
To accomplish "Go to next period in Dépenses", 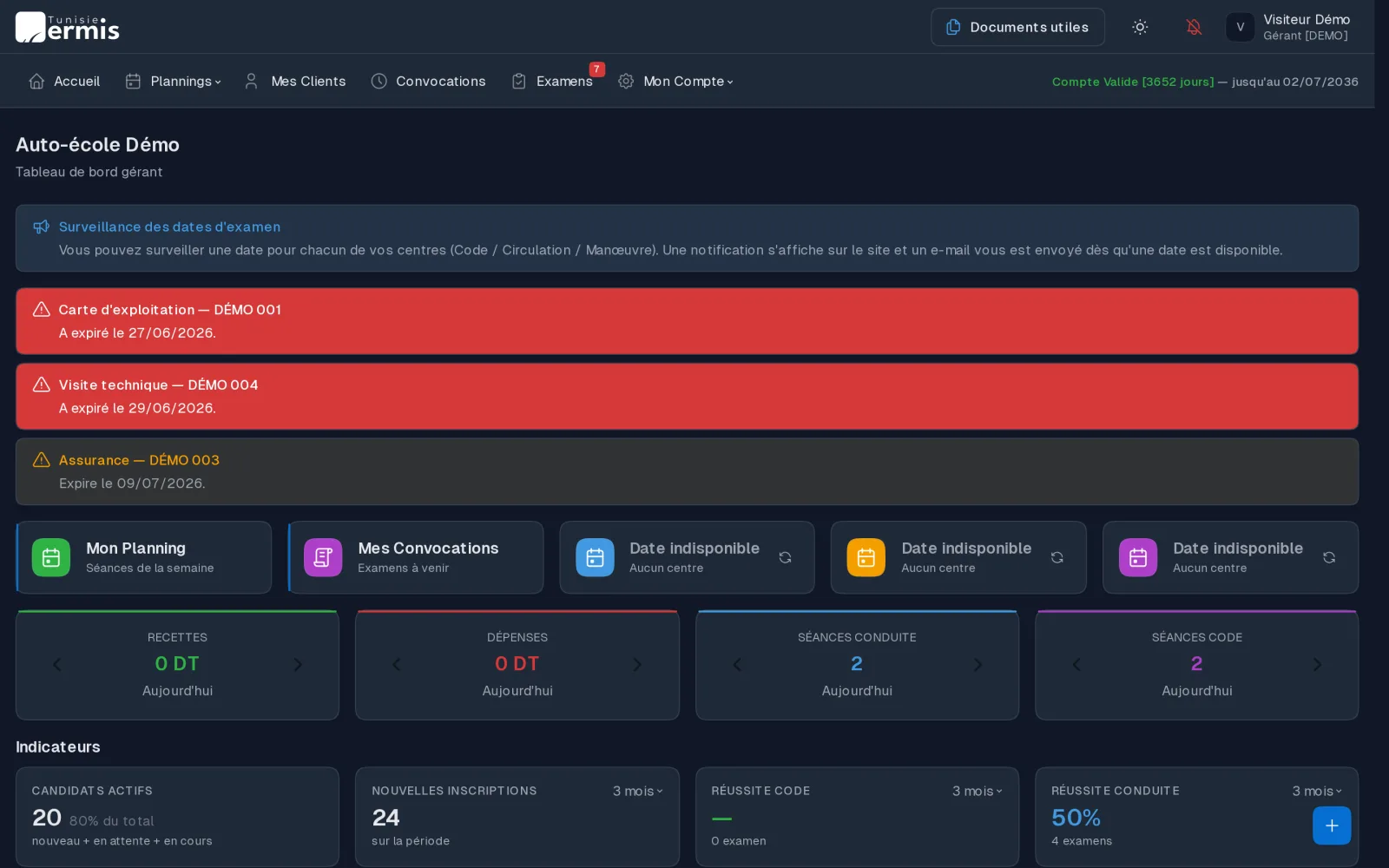I will [x=637, y=664].
